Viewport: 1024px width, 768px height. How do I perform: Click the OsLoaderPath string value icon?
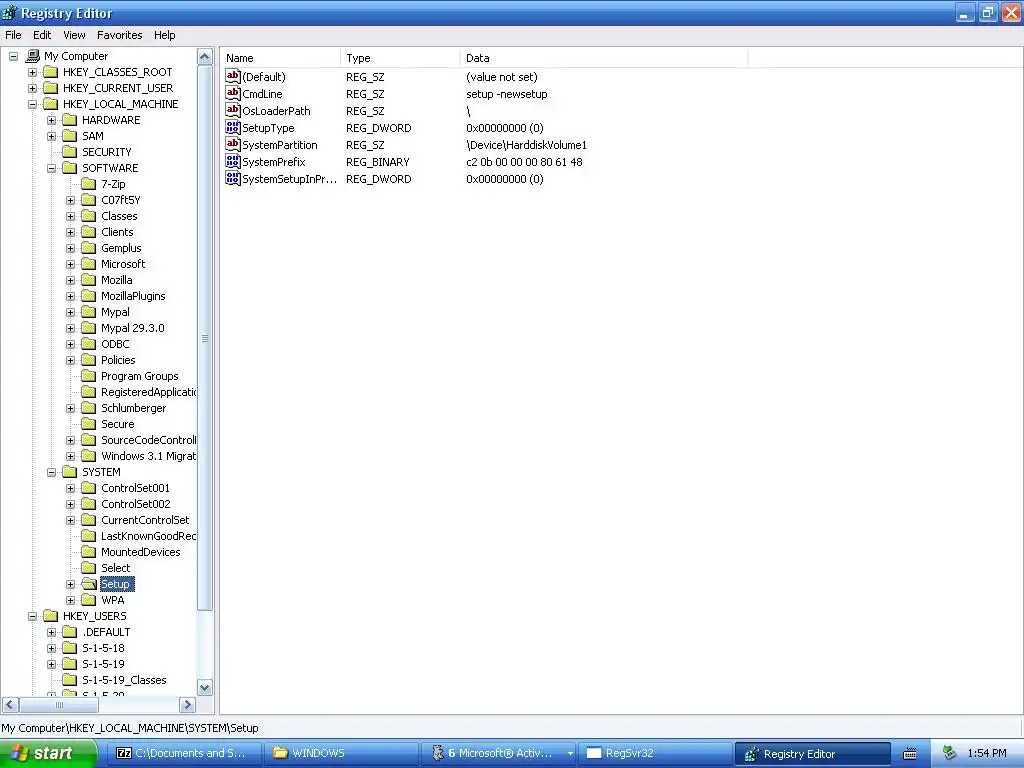(232, 110)
